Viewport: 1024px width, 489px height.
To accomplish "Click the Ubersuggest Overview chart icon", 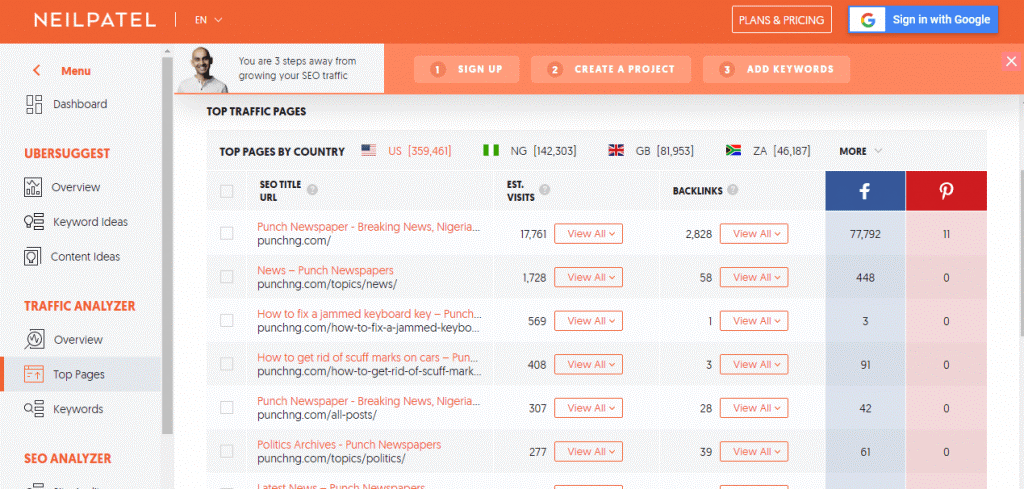I will (x=33, y=187).
